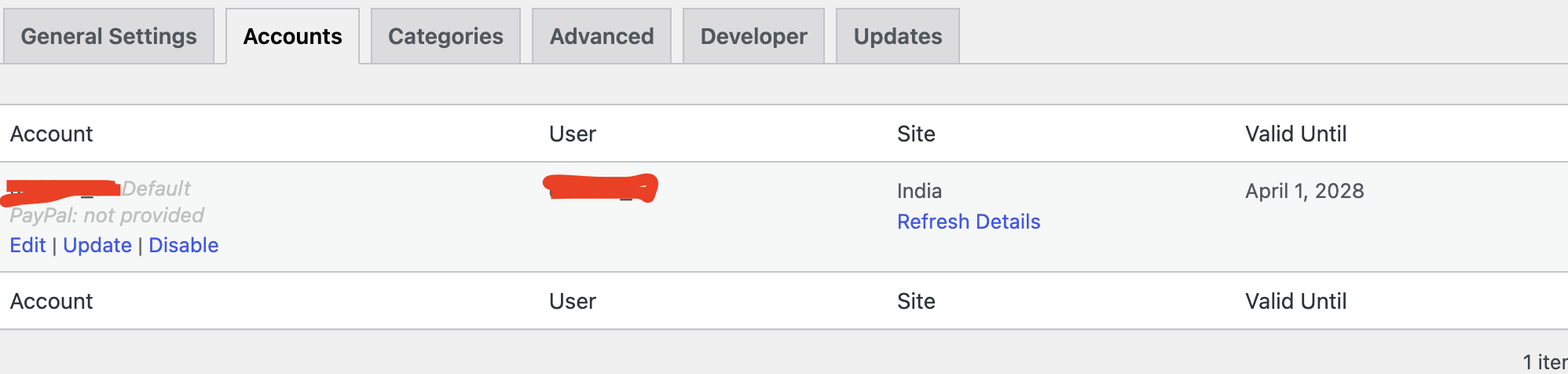The width and height of the screenshot is (1568, 374).
Task: Click the Site footer column label
Action: pyautogui.click(x=916, y=301)
